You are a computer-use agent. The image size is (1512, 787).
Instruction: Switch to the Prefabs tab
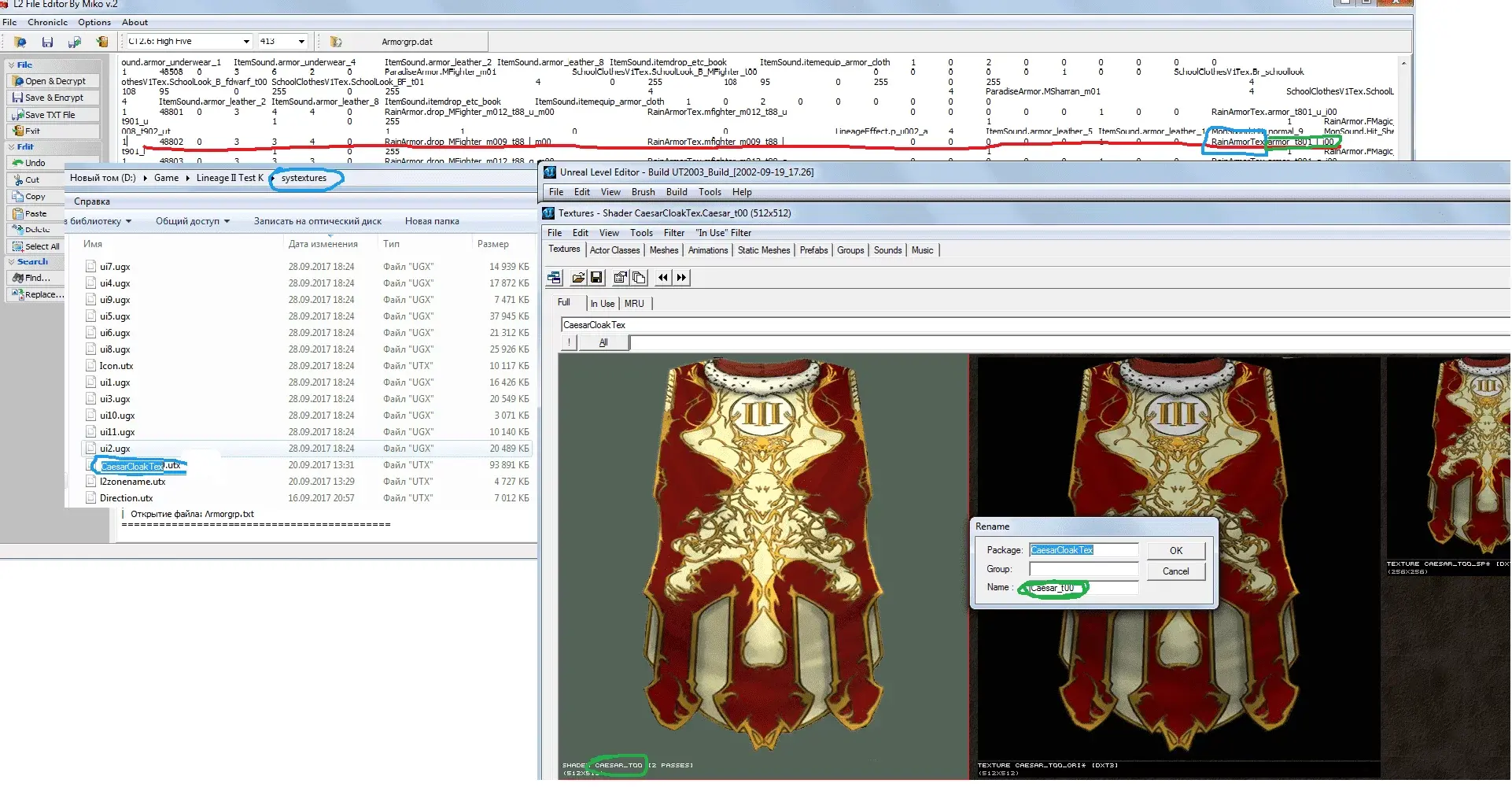point(813,250)
